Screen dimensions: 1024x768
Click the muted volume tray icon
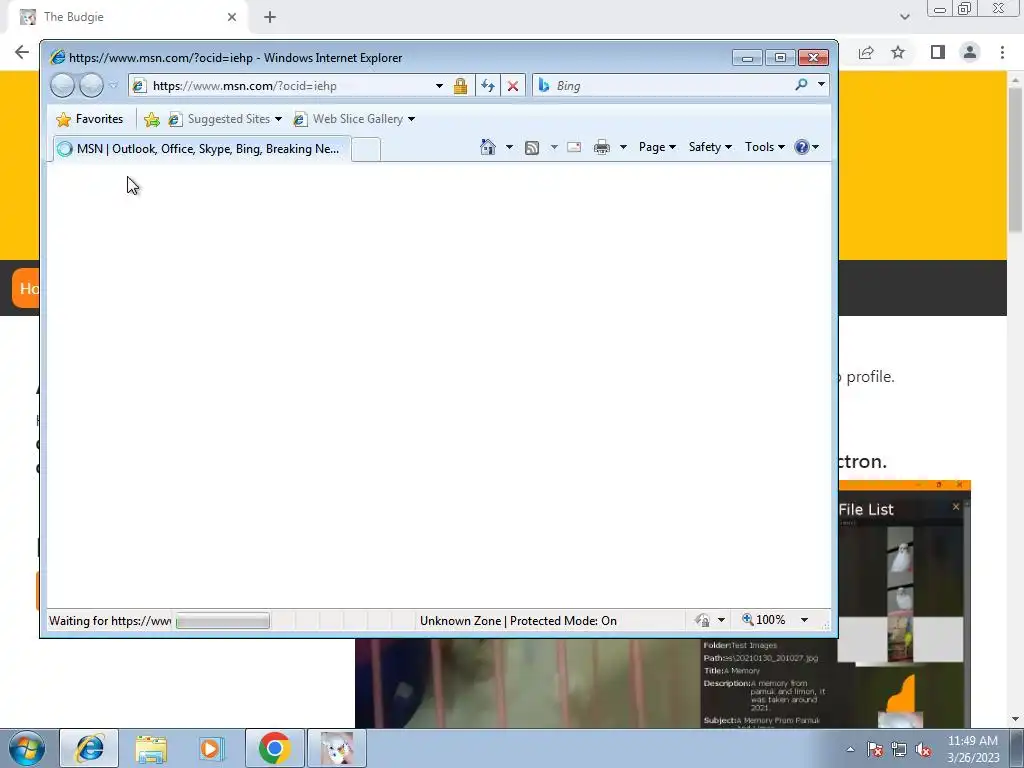pyautogui.click(x=923, y=749)
